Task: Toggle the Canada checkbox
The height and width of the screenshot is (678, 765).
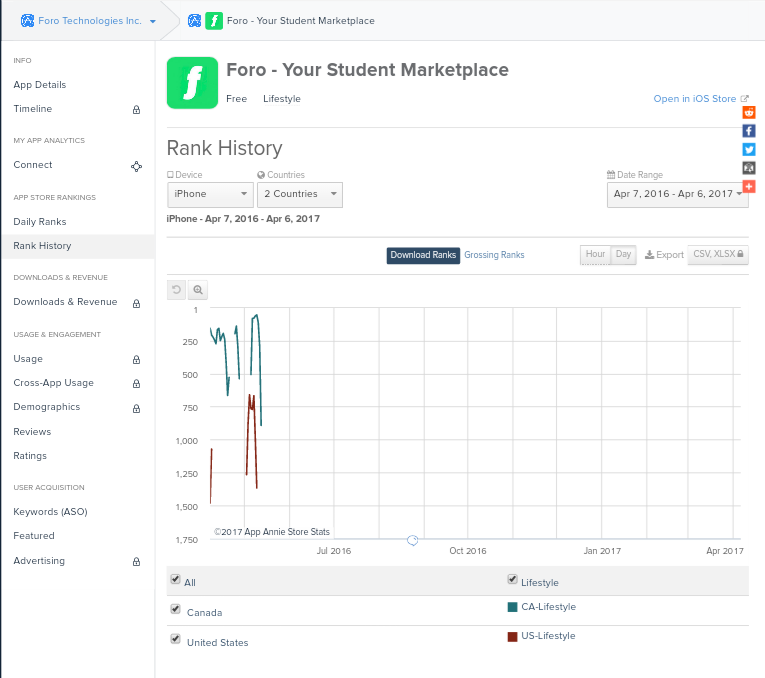Action: 176,609
